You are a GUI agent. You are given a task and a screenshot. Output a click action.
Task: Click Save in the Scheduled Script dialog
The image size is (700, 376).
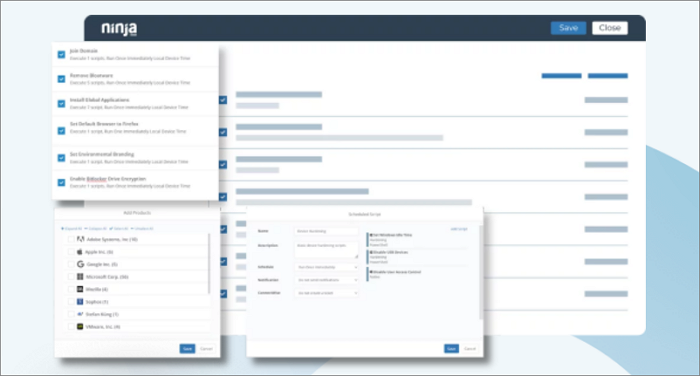451,349
